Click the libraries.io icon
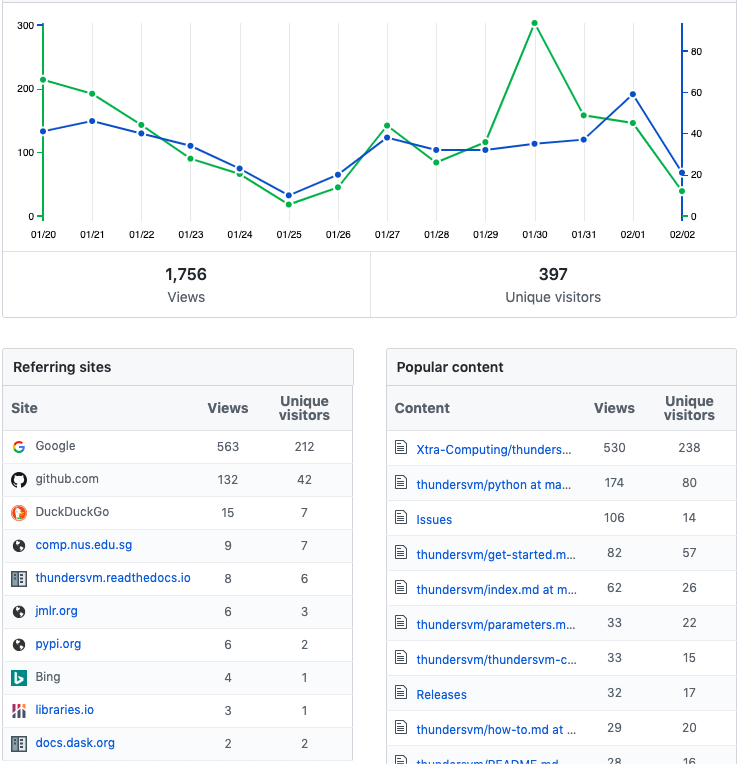This screenshot has height=764, width=738. pyautogui.click(x=19, y=711)
